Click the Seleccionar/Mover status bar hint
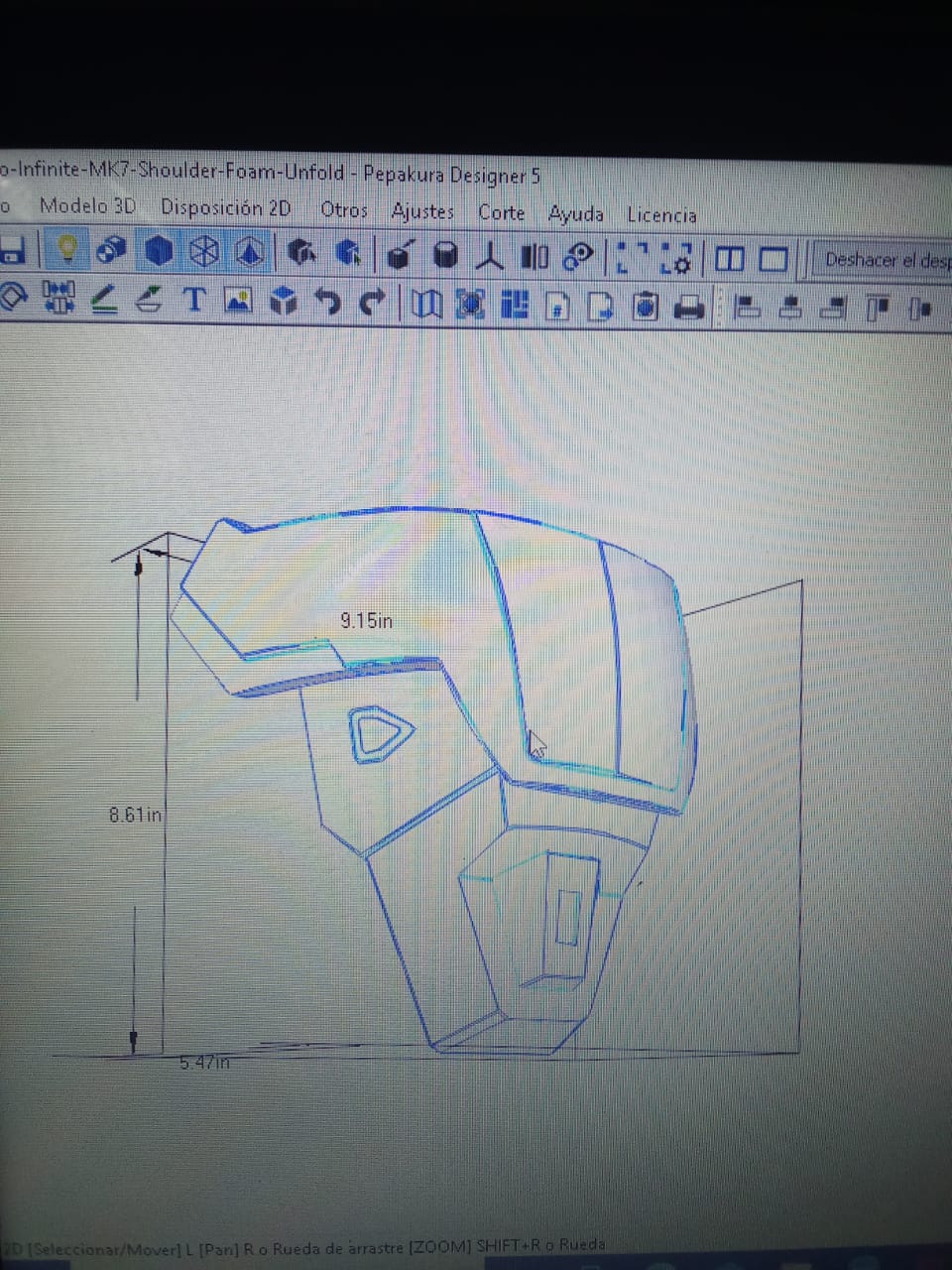Viewport: 952px width, 1270px height. [x=107, y=1249]
